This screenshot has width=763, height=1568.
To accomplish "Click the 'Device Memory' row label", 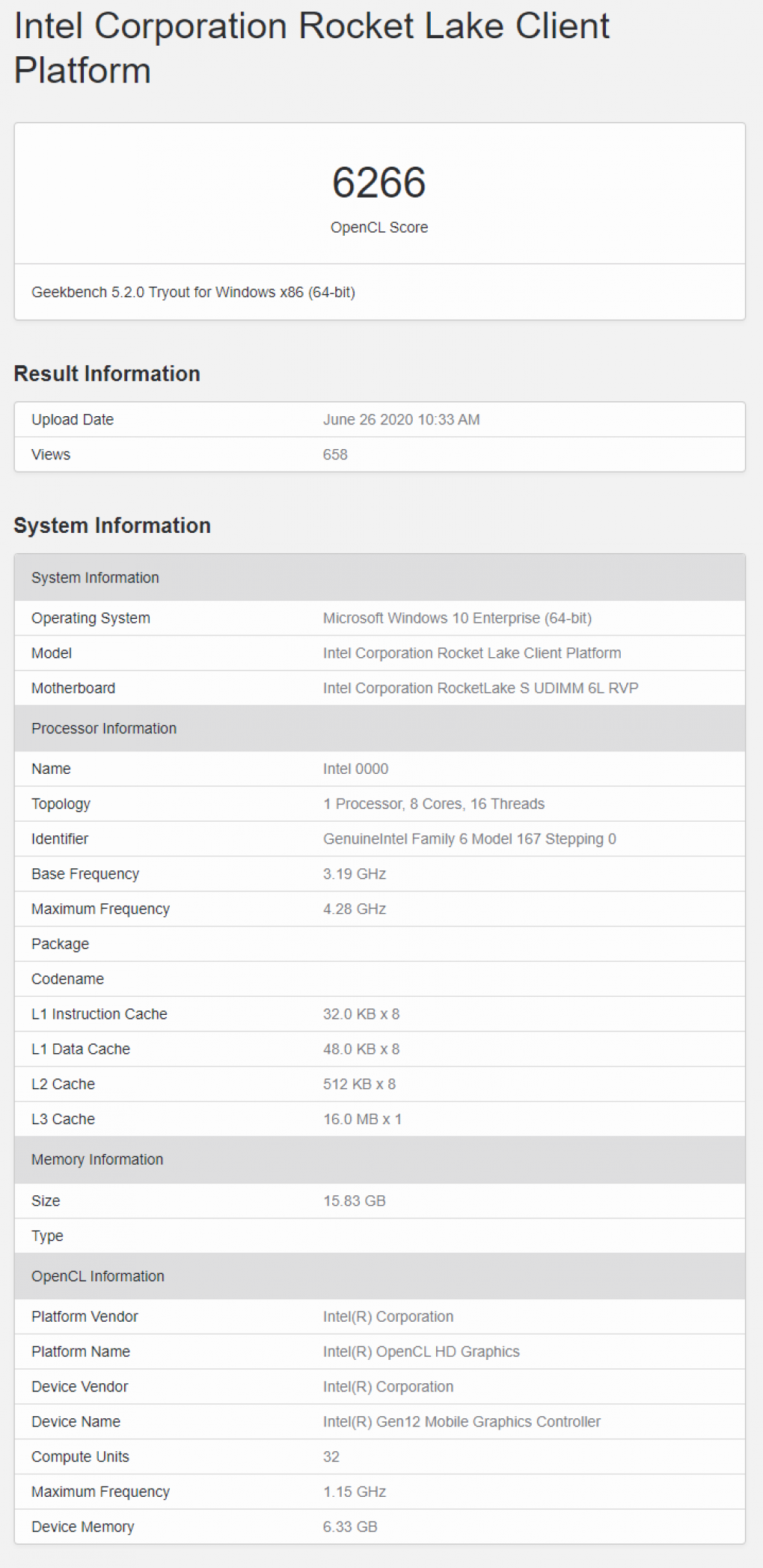I will click(x=82, y=1527).
